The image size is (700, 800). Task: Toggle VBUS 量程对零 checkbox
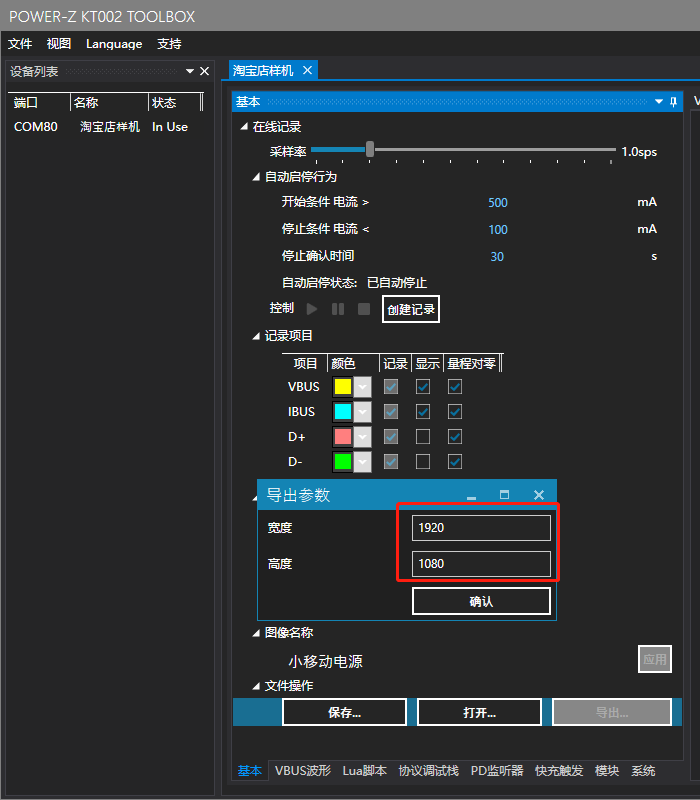[x=455, y=387]
